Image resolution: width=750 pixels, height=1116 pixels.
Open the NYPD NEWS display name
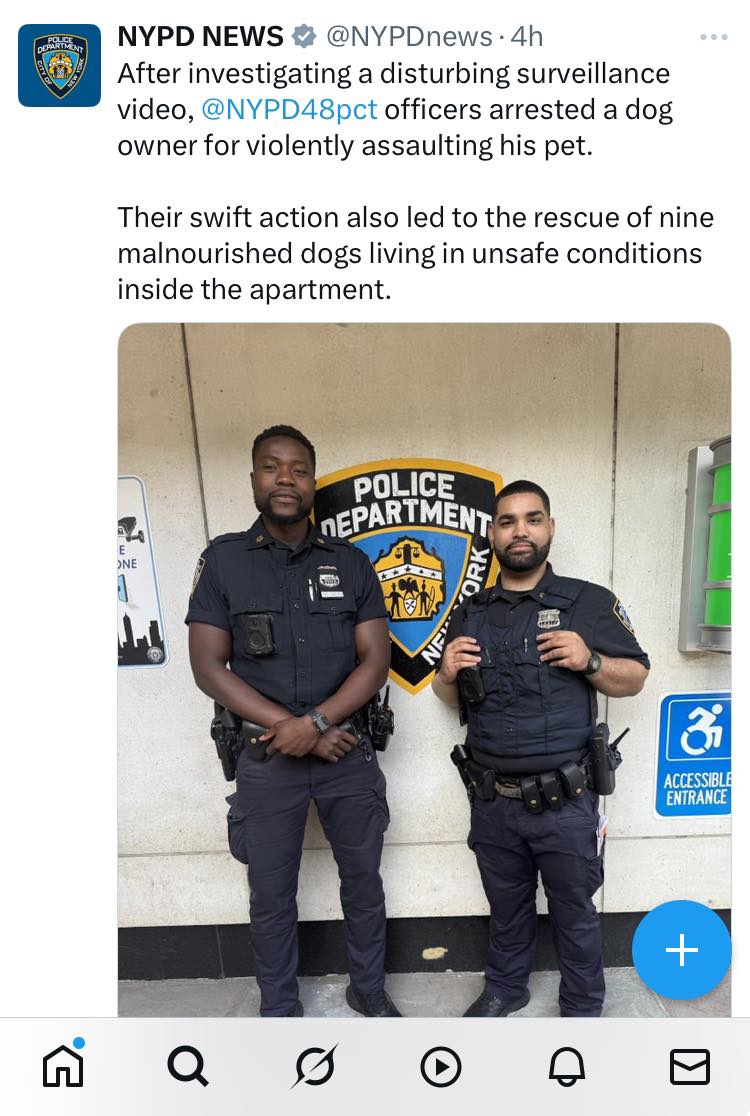point(200,36)
